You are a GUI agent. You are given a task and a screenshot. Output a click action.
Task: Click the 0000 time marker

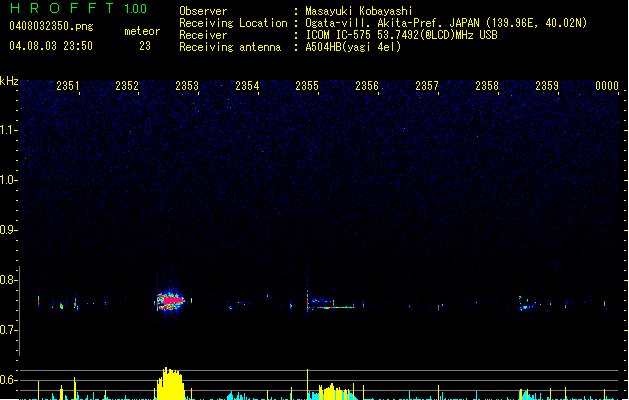coord(607,85)
